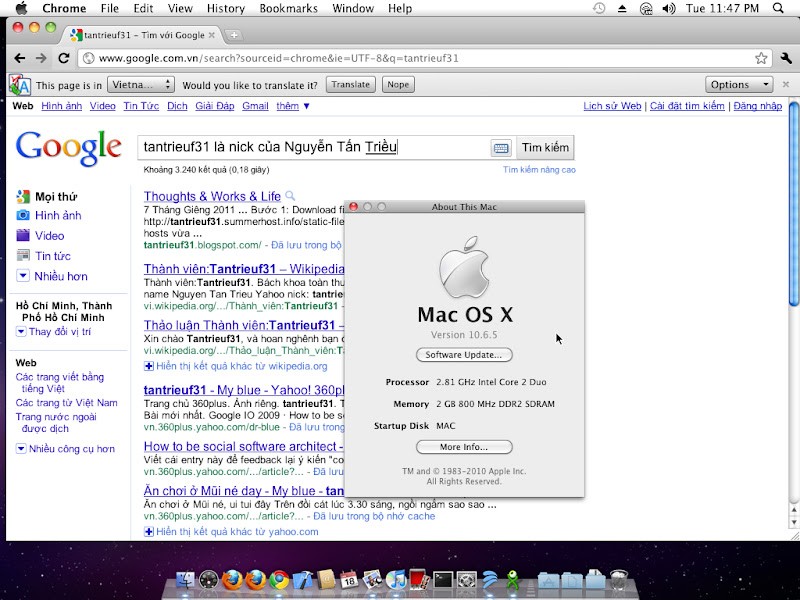
Task: Open System Preferences in the Dock
Action: (466, 580)
